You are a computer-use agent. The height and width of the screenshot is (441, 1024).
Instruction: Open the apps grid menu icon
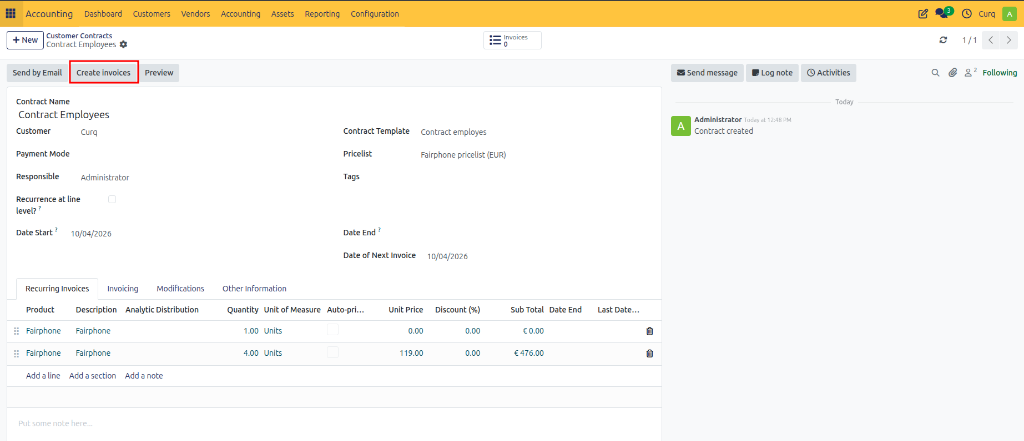click(10, 13)
